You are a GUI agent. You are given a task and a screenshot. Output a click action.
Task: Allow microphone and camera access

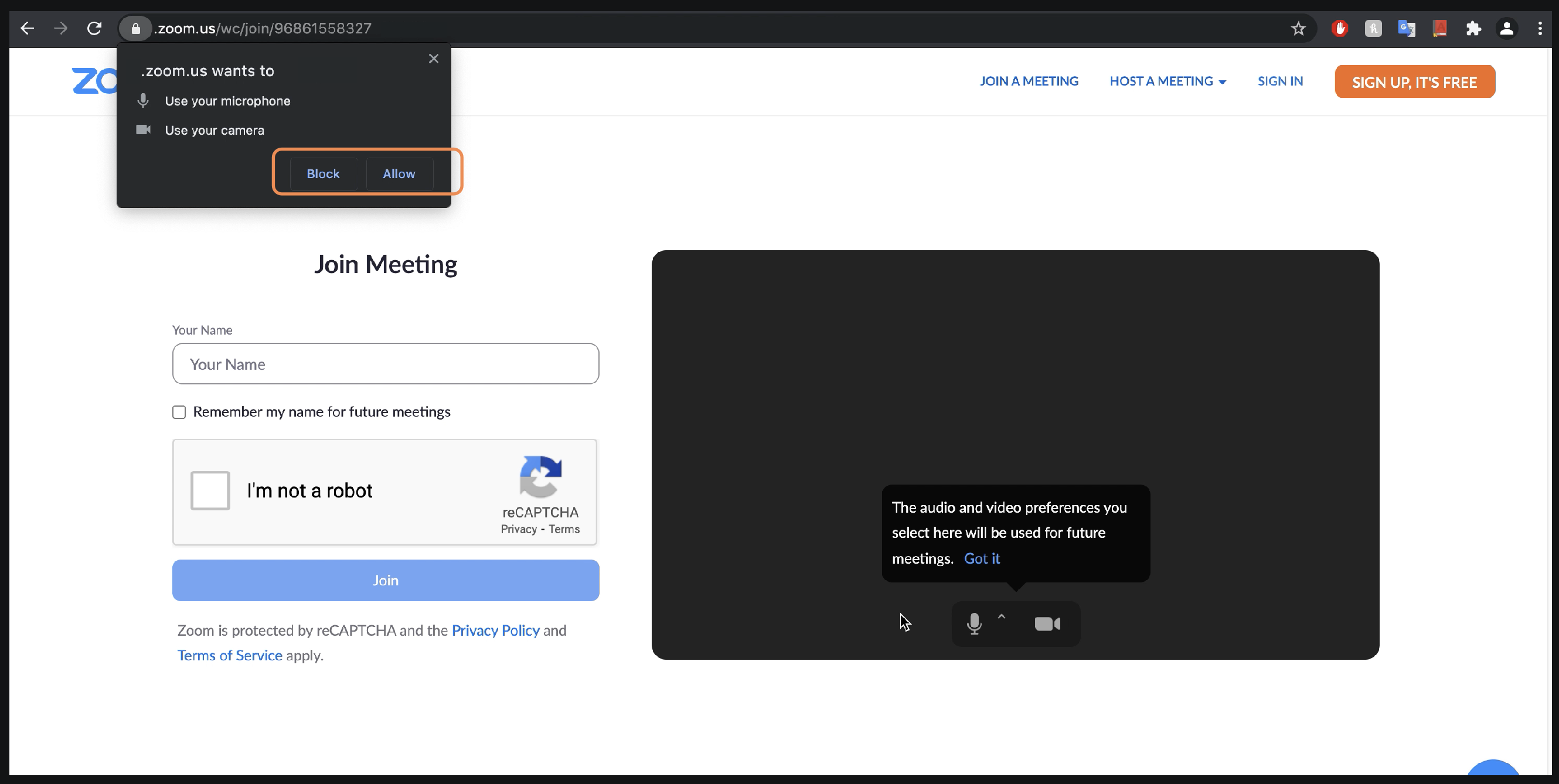399,173
